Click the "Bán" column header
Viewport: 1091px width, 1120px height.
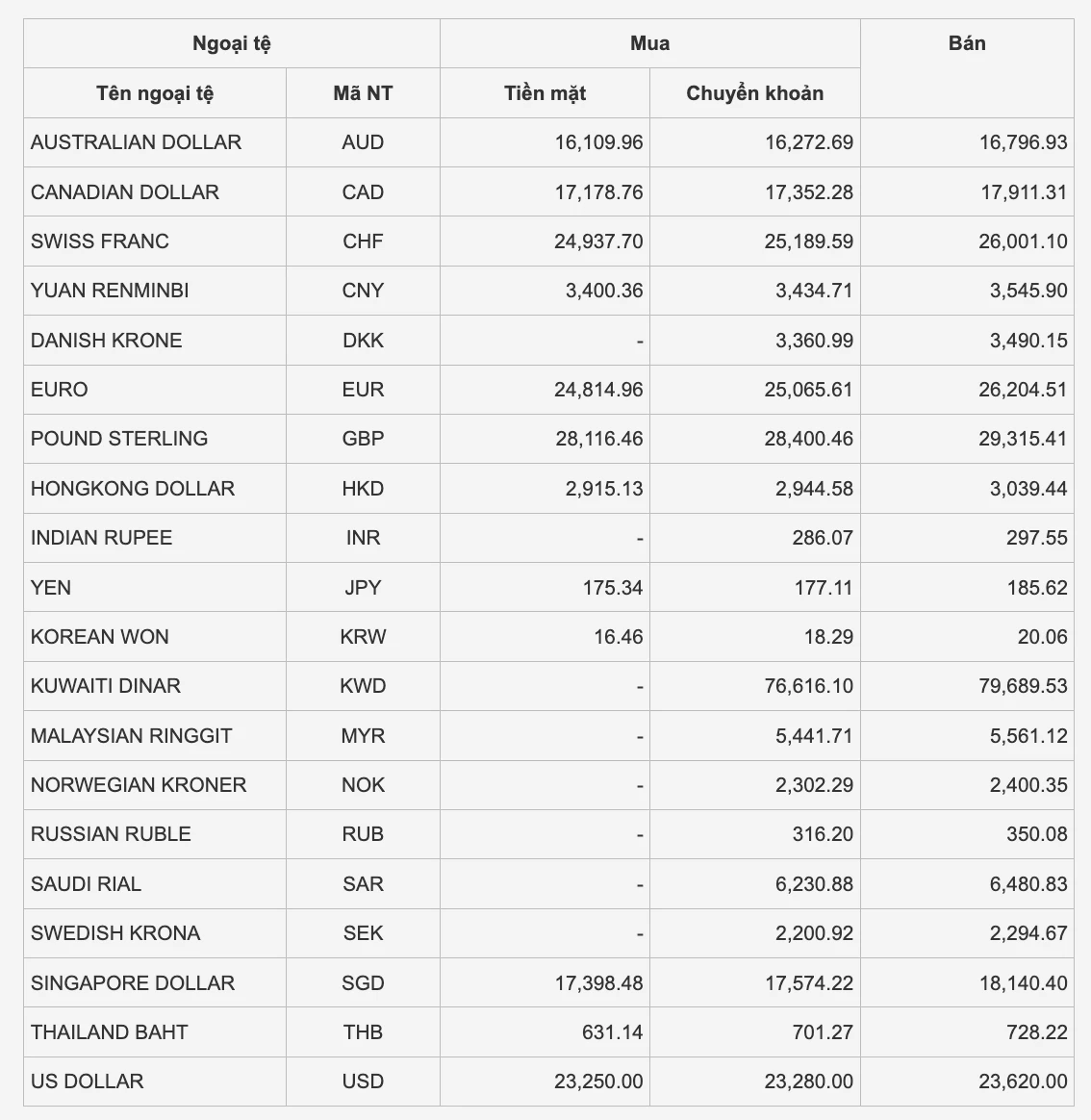coord(966,43)
